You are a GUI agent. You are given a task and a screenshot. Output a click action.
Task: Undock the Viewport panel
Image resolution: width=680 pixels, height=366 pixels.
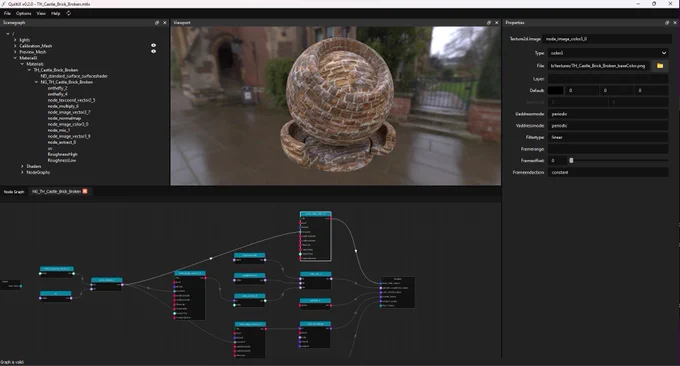tap(489, 23)
